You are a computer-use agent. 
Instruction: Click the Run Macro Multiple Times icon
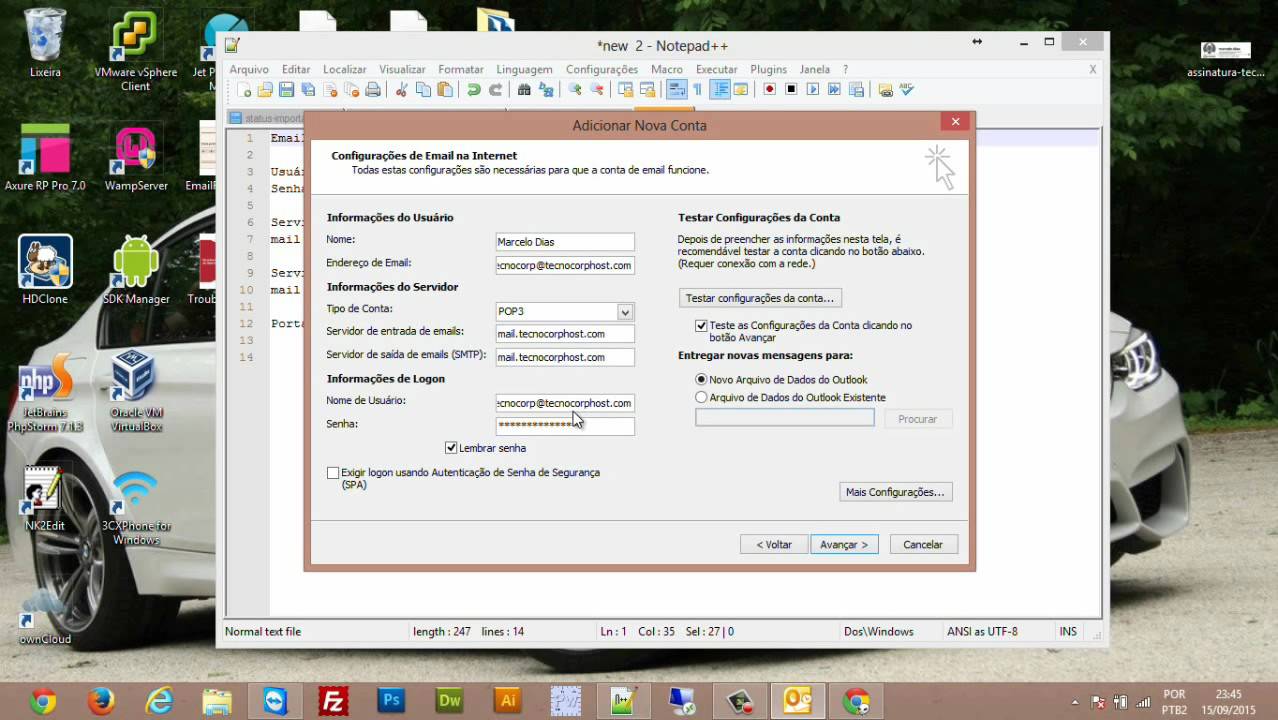click(x=835, y=89)
